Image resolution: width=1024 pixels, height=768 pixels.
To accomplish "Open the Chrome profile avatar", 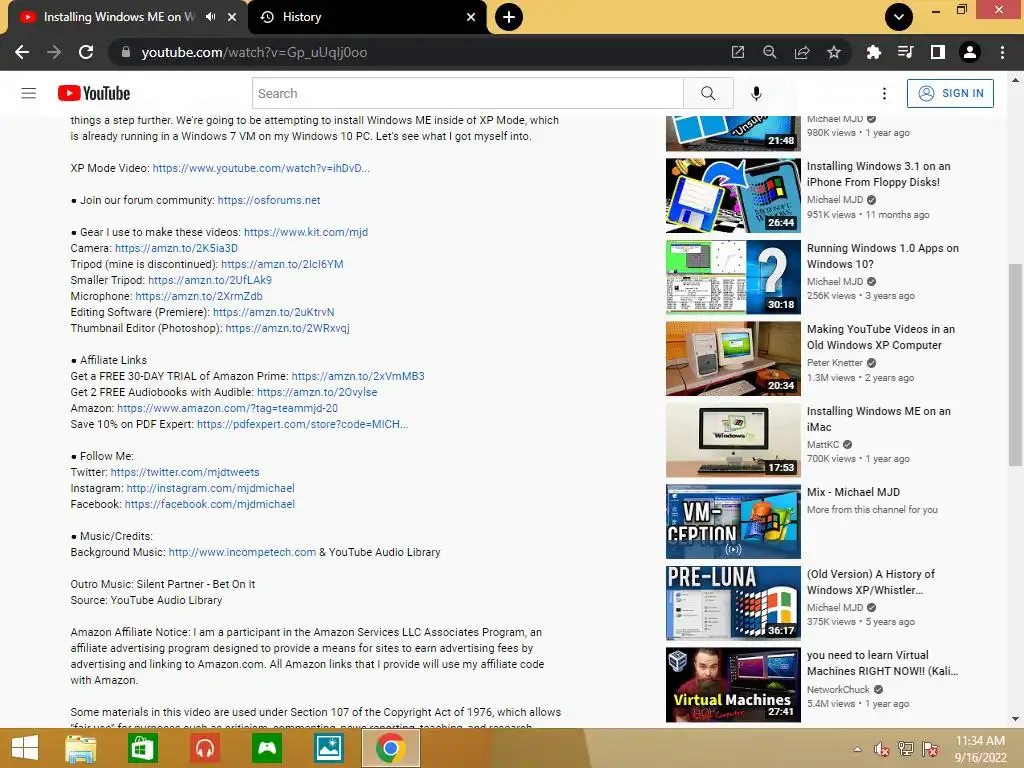I will coord(970,52).
